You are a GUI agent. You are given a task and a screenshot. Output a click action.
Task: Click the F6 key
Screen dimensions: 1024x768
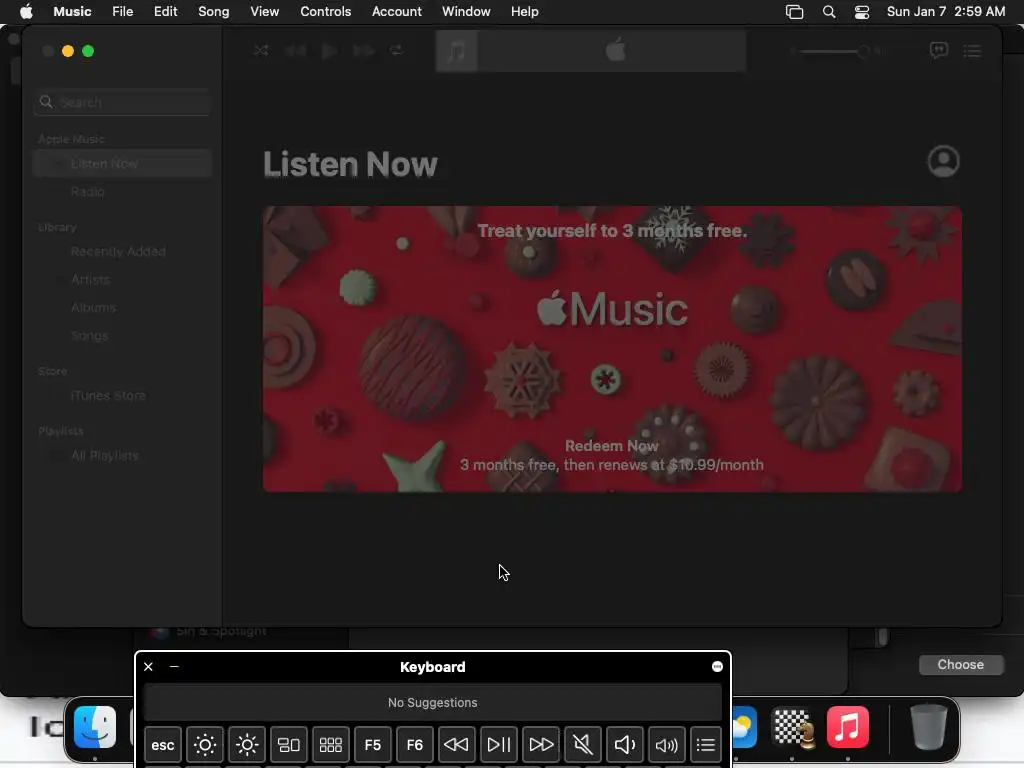(415, 744)
